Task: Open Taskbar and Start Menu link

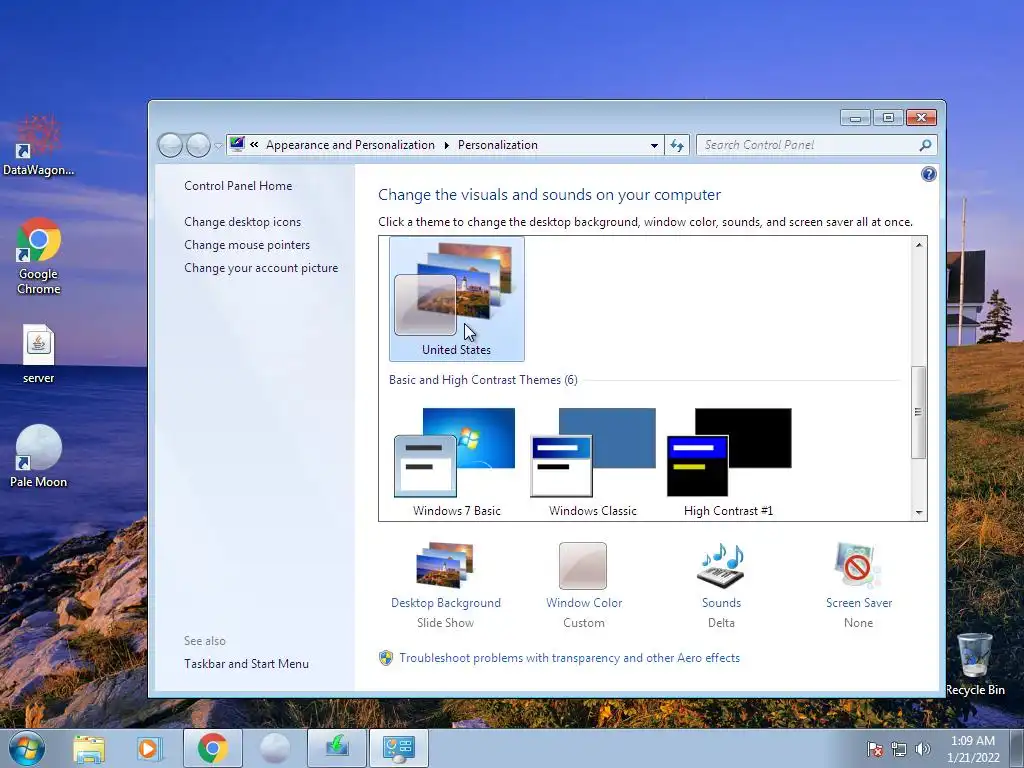Action: point(246,664)
